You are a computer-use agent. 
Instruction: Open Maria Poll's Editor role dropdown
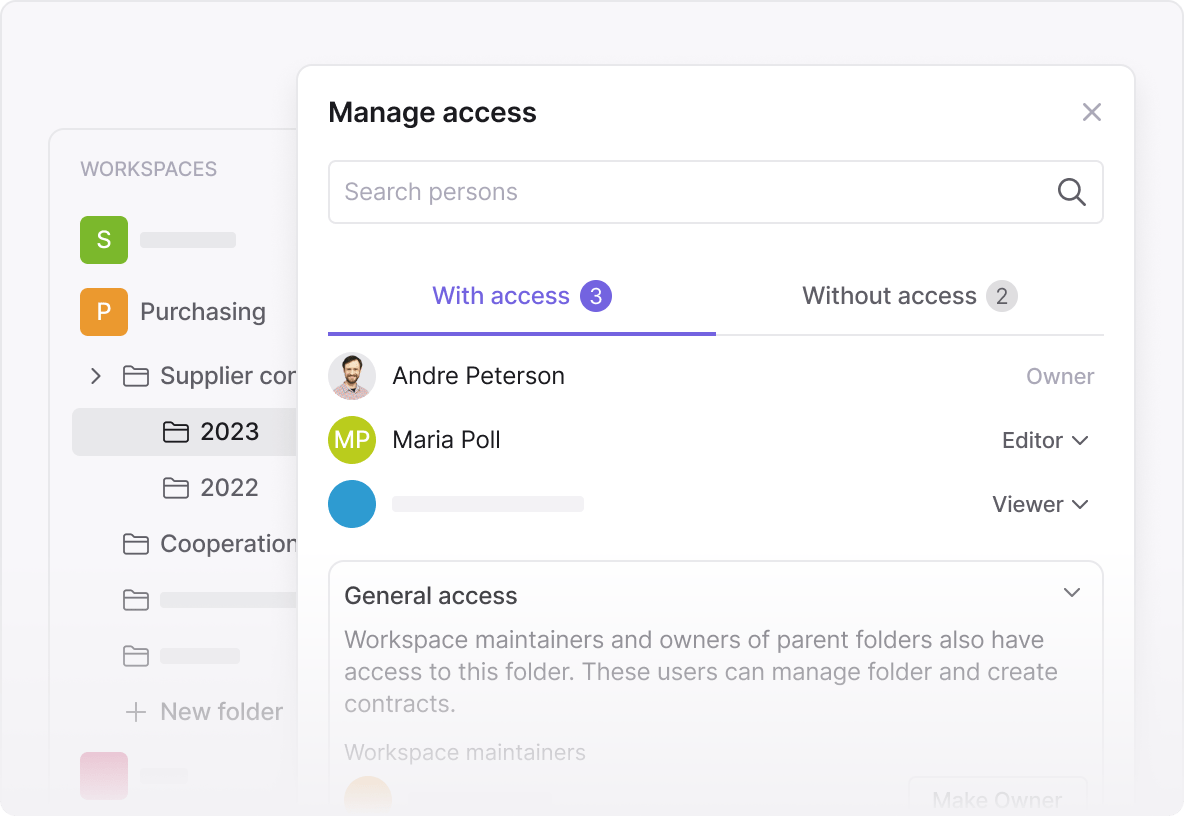1045,440
